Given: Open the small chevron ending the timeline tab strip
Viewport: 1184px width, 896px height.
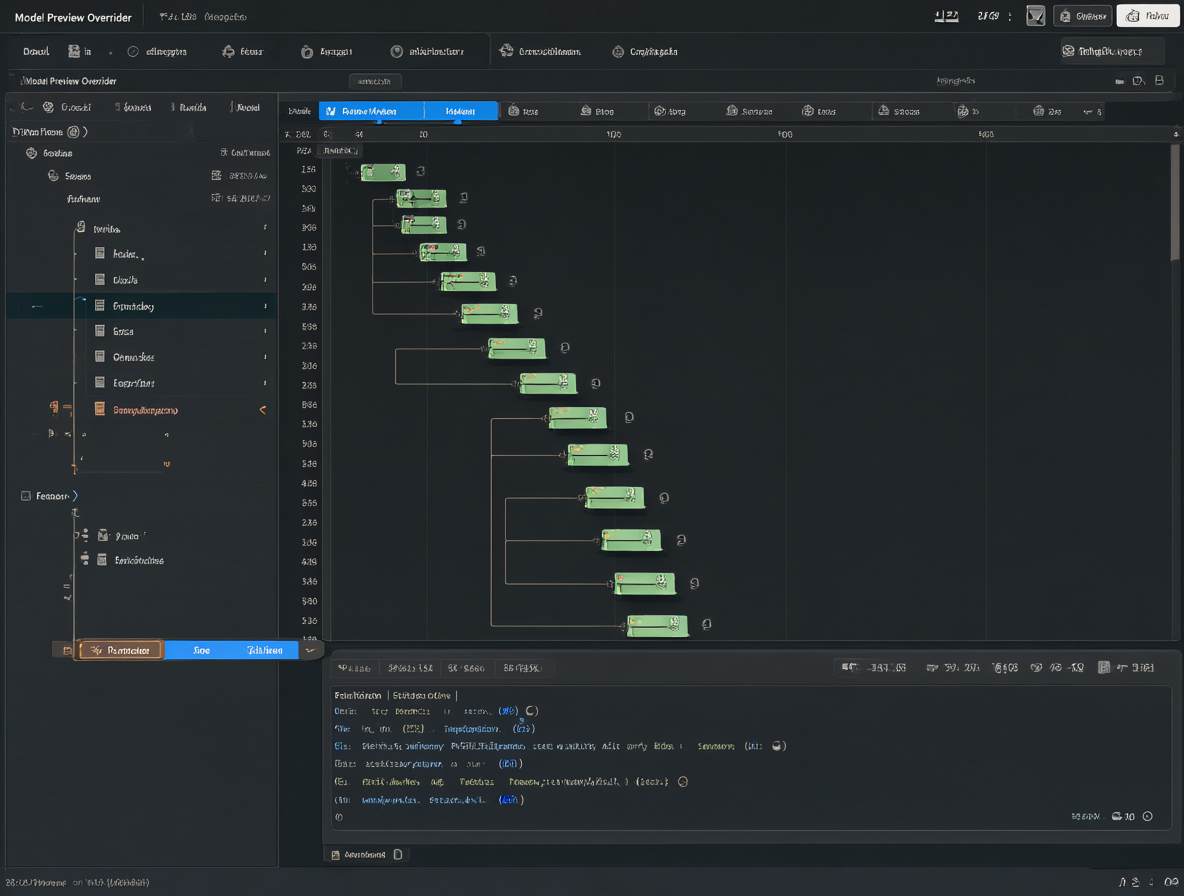Looking at the screenshot, I should pos(1088,112).
